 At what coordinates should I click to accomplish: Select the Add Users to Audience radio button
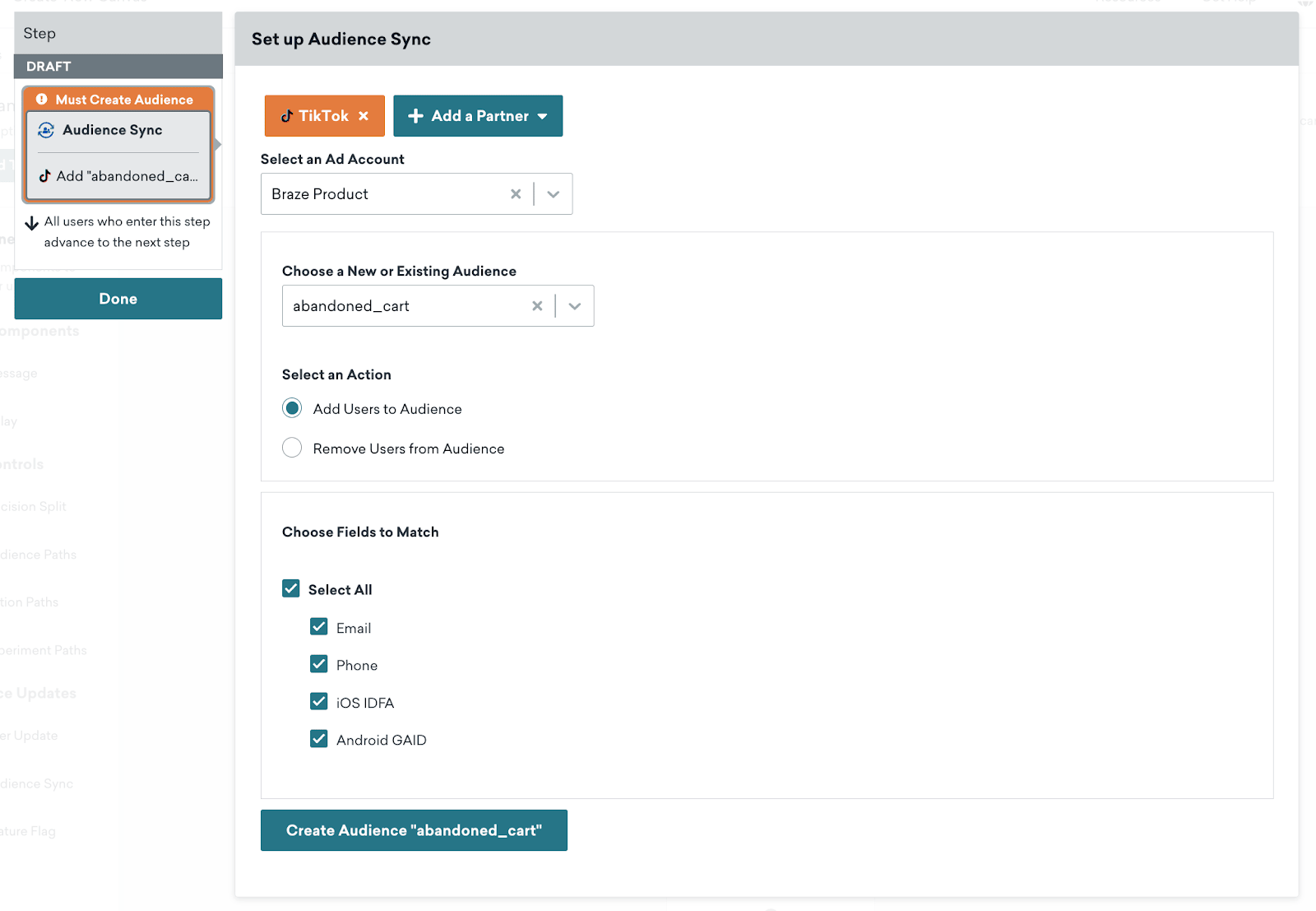292,408
